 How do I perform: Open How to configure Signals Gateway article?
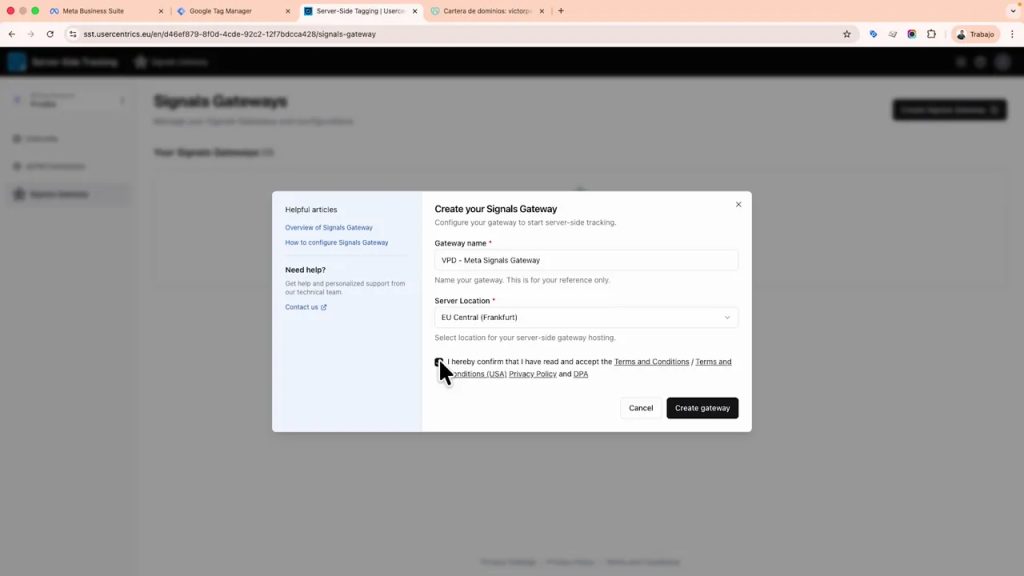coord(336,242)
